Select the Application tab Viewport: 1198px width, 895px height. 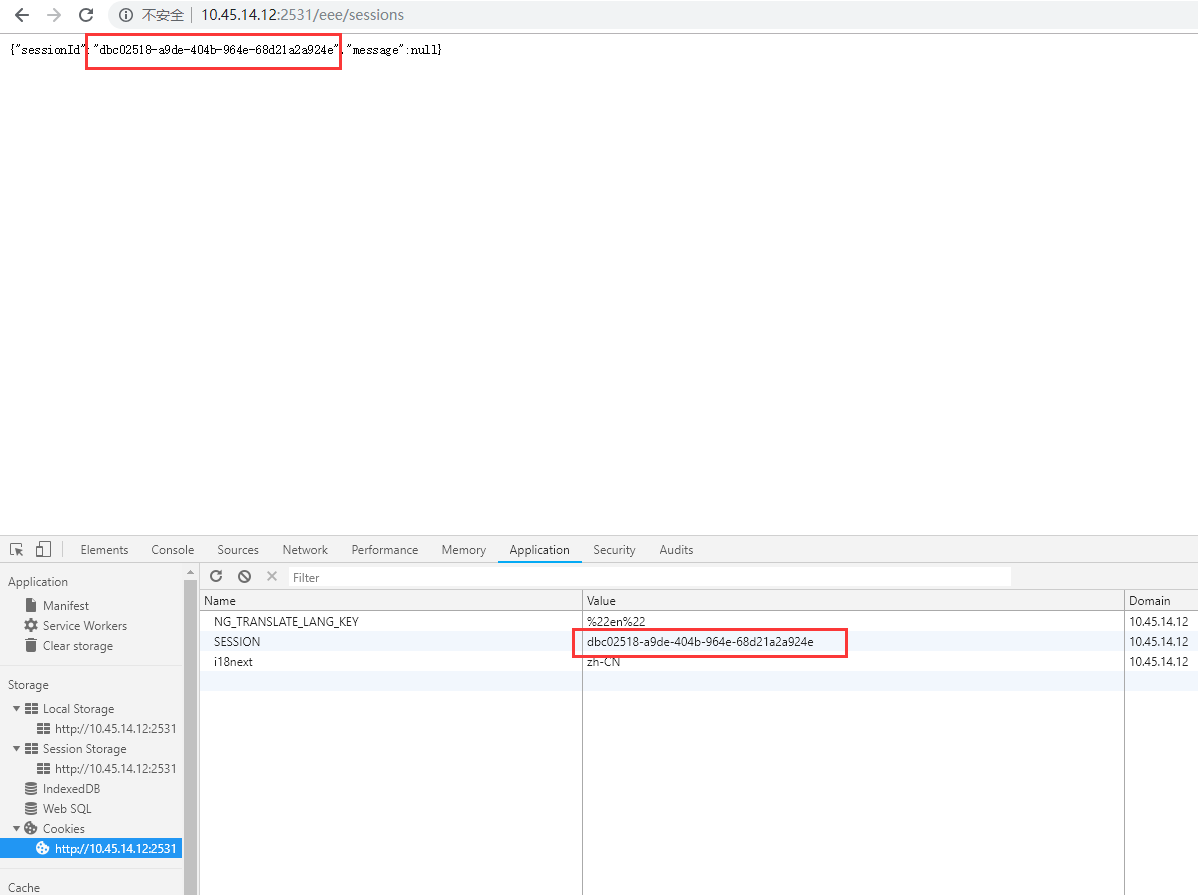pos(539,550)
